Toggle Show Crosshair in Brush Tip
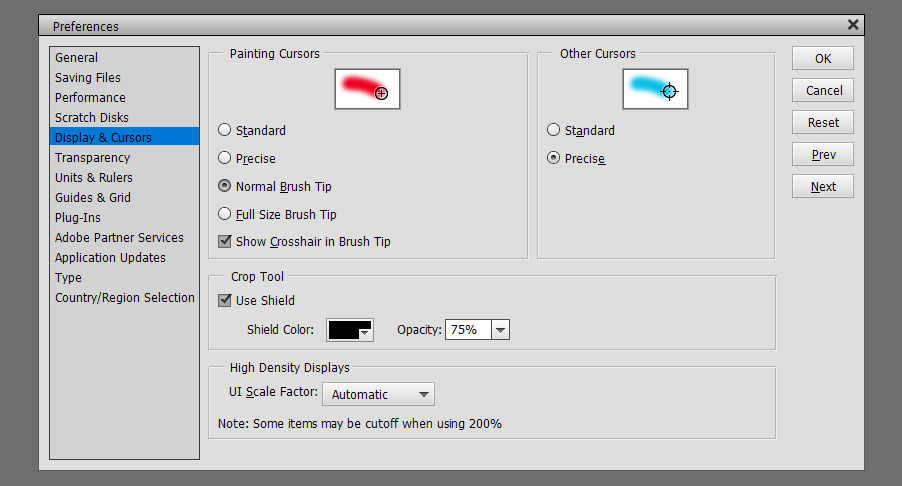This screenshot has height=486, width=902. click(x=224, y=242)
